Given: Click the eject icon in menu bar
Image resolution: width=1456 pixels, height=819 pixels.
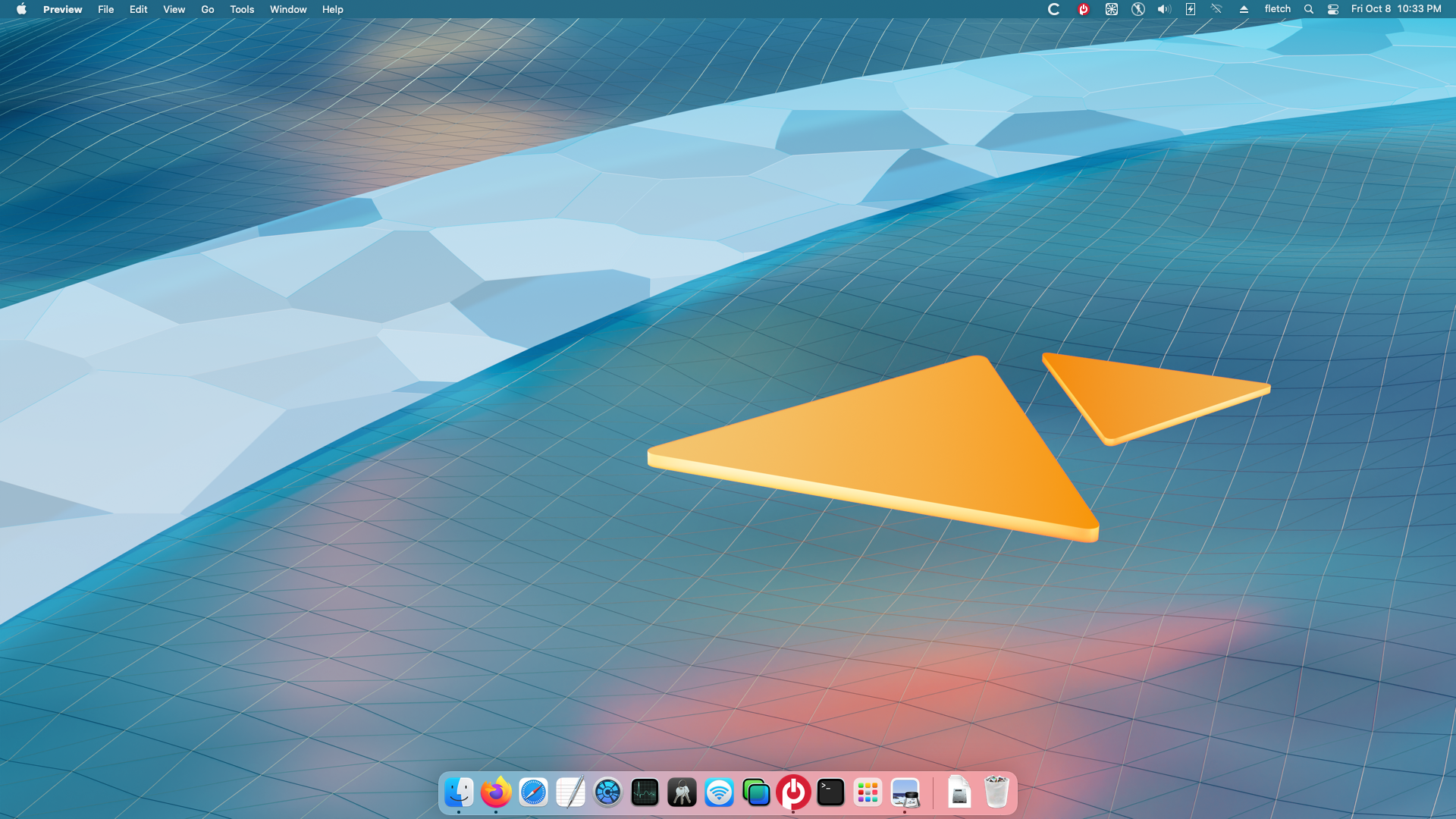Looking at the screenshot, I should click(1244, 9).
